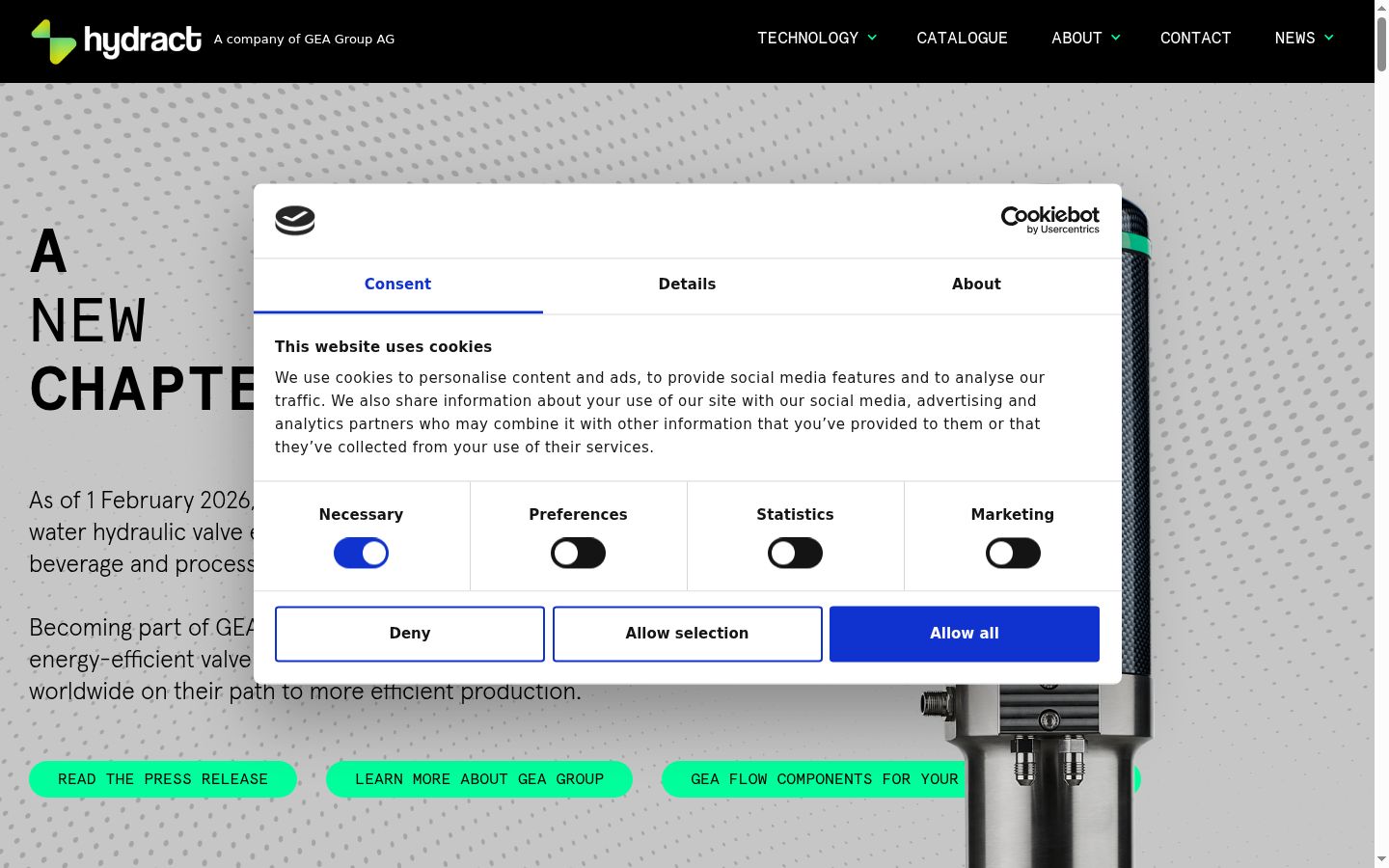Image resolution: width=1389 pixels, height=868 pixels.
Task: Click the Allow all button
Action: (965, 634)
